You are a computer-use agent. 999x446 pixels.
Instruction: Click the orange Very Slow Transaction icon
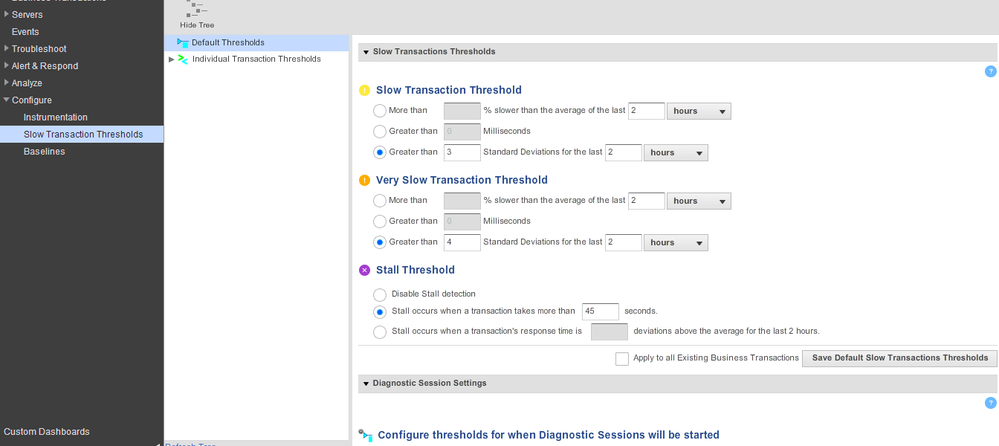coord(365,180)
